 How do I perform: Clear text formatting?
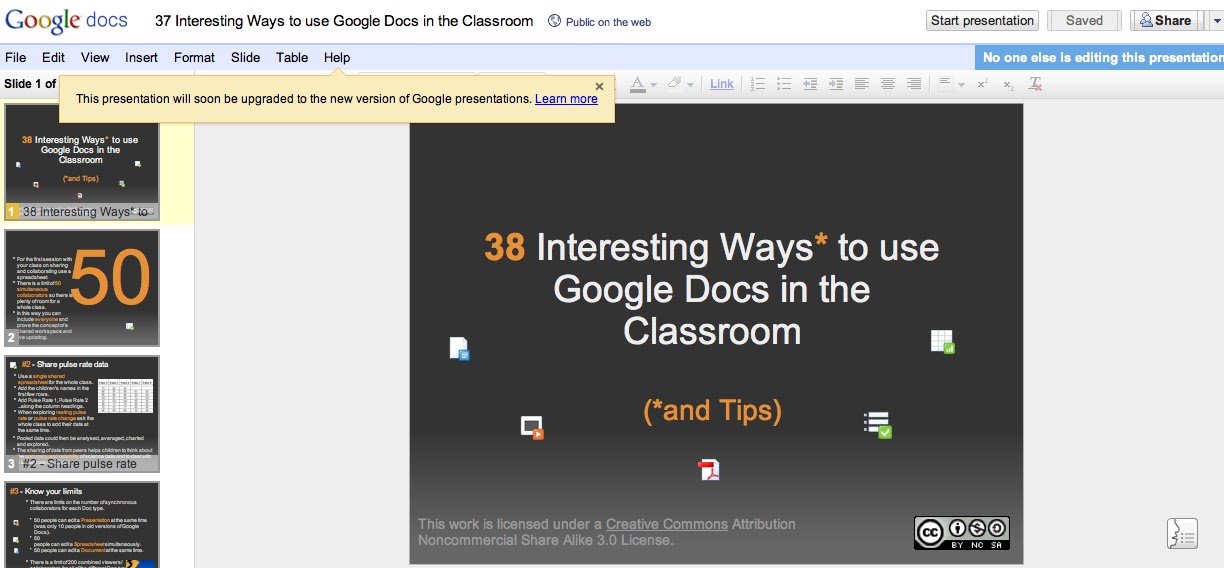1036,84
